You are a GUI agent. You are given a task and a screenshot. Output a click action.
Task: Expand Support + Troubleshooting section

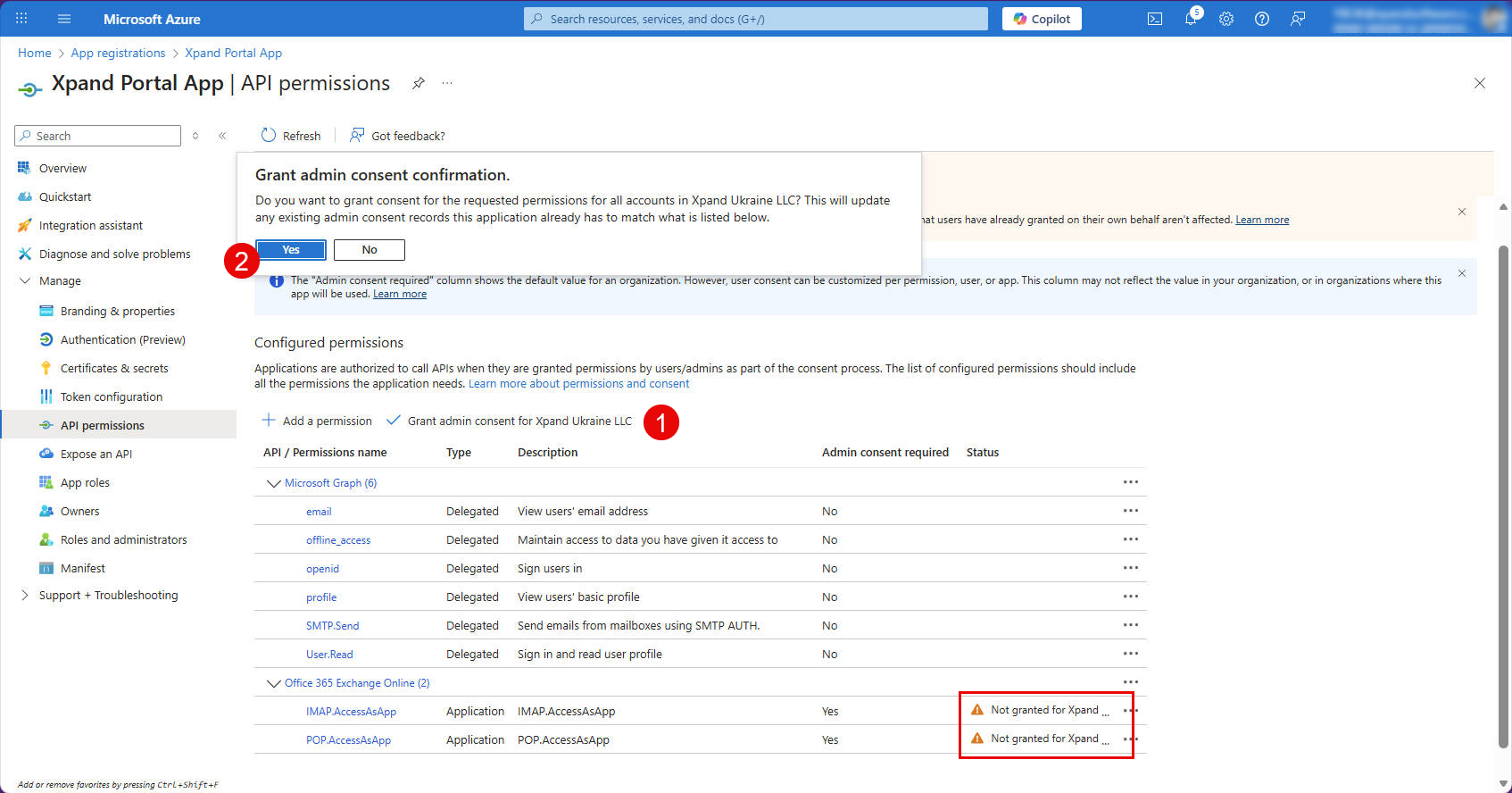click(x=25, y=596)
